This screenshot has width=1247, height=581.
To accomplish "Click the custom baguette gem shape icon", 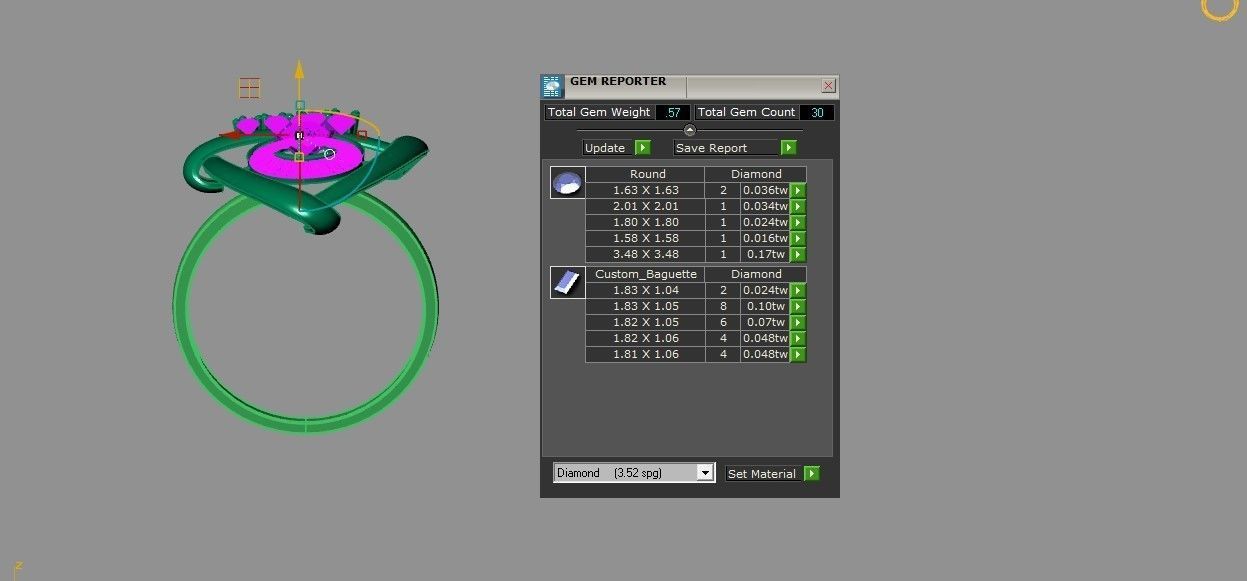I will 567,282.
